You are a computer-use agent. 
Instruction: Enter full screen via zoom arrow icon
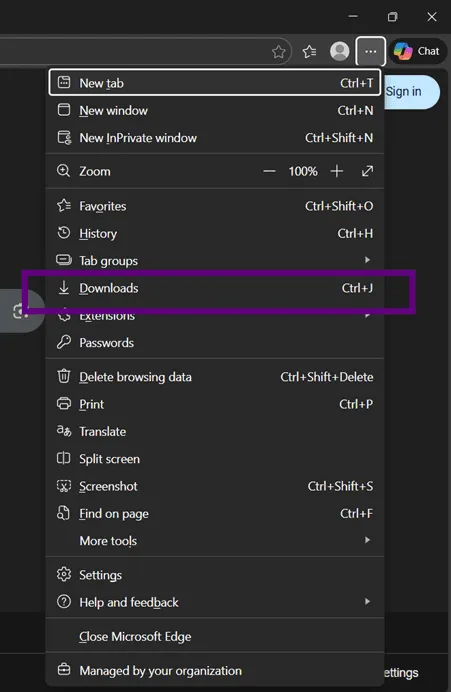367,171
